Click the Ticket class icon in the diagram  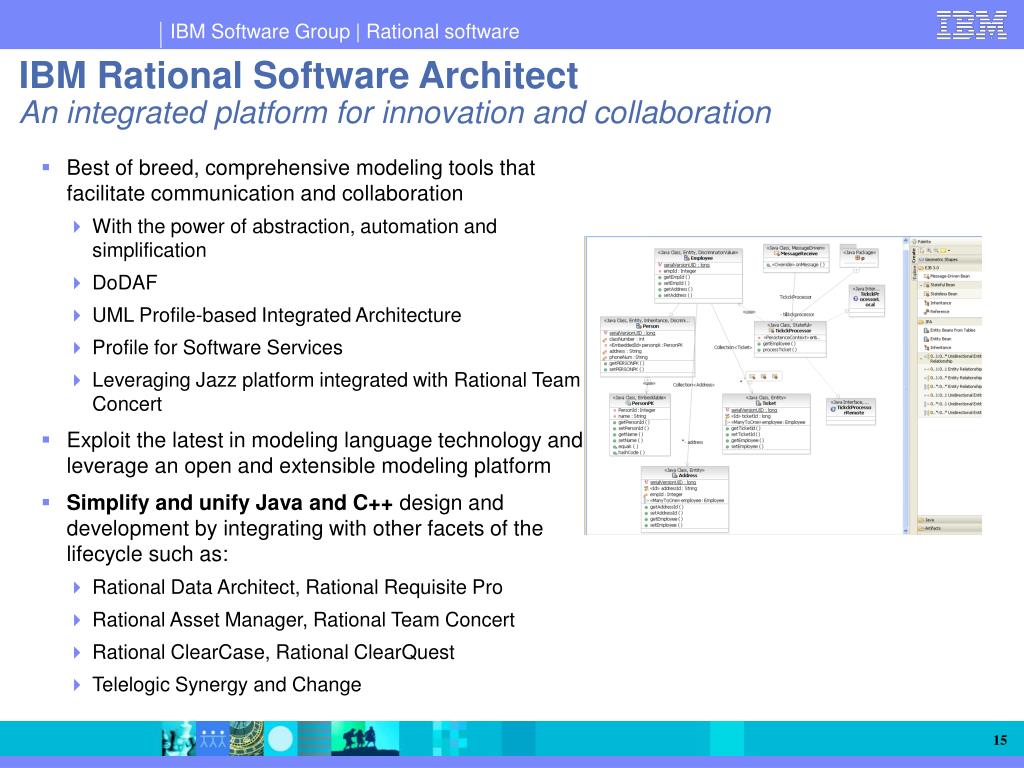tap(758, 403)
